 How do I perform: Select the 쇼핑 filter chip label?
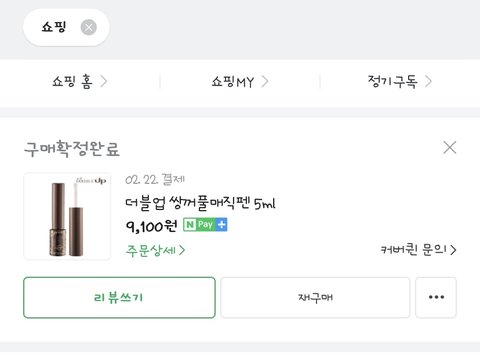pyautogui.click(x=54, y=27)
